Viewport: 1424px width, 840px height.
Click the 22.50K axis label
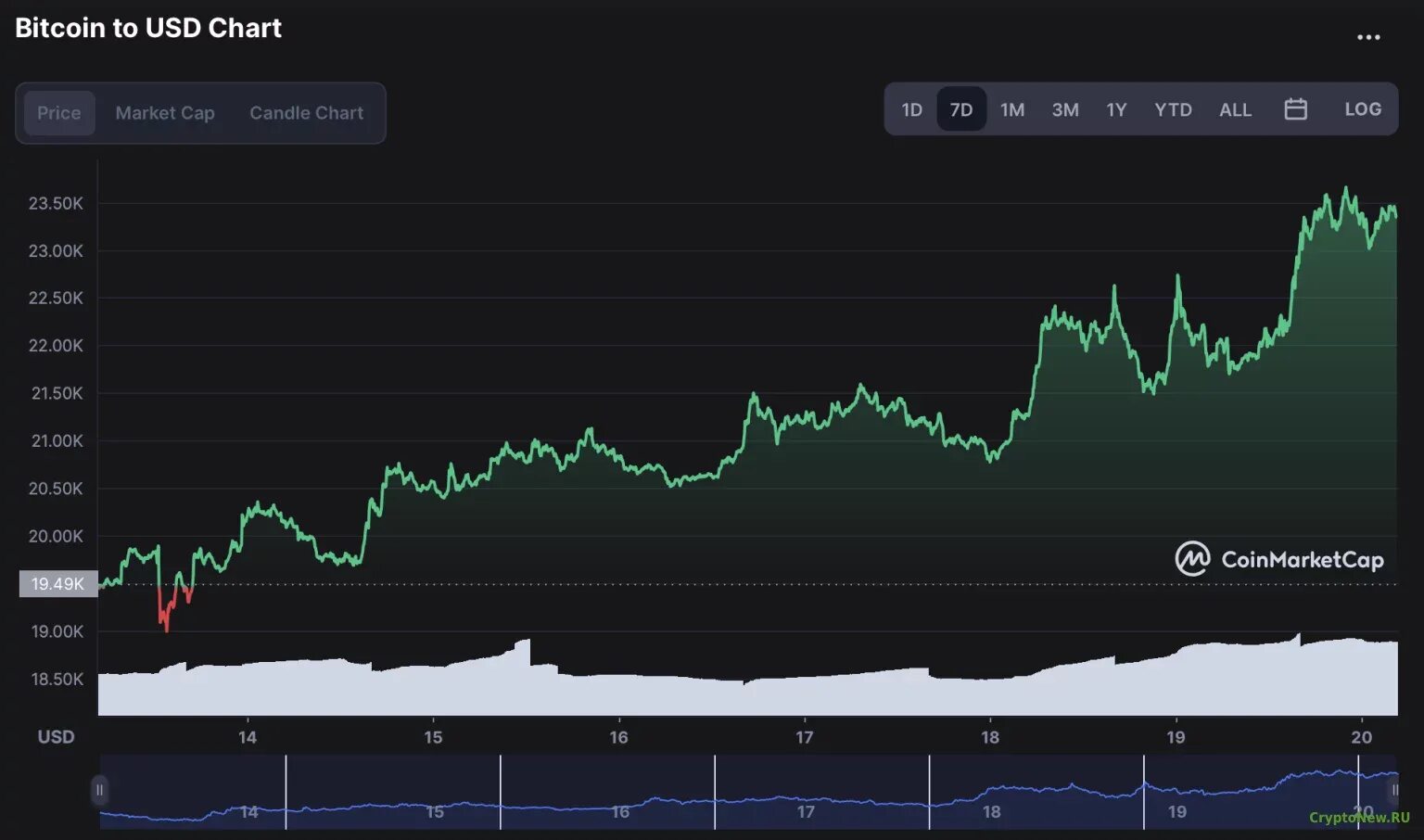(x=56, y=298)
